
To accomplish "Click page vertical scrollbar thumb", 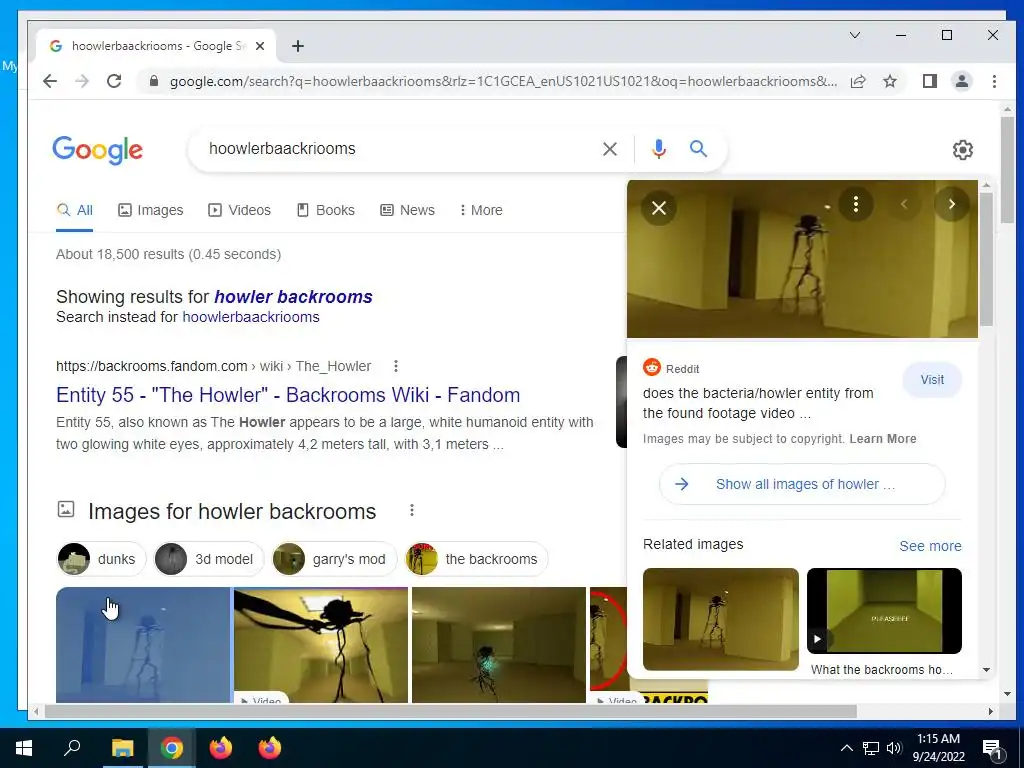I will click(1007, 170).
